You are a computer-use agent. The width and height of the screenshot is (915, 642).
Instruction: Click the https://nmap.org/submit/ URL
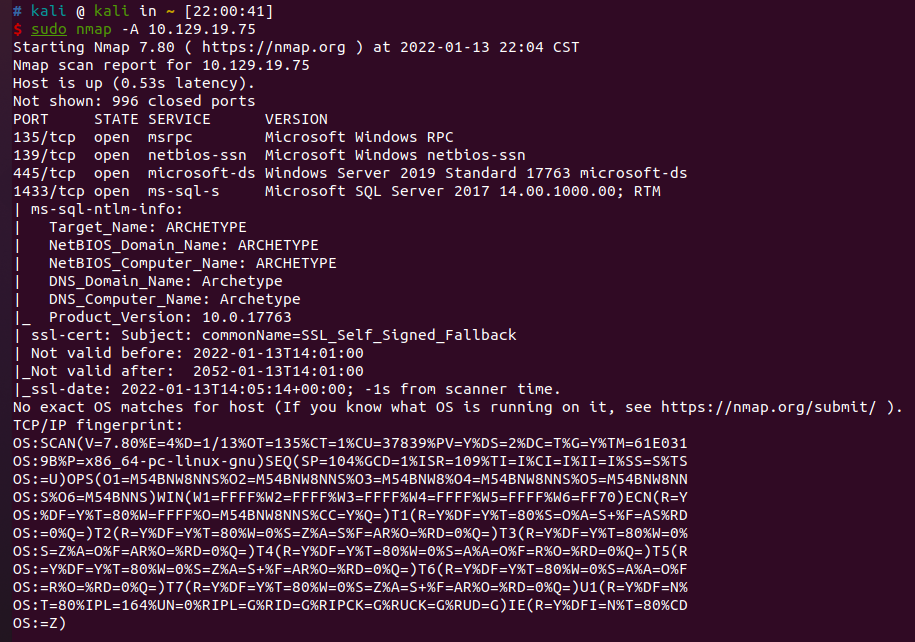(x=769, y=407)
